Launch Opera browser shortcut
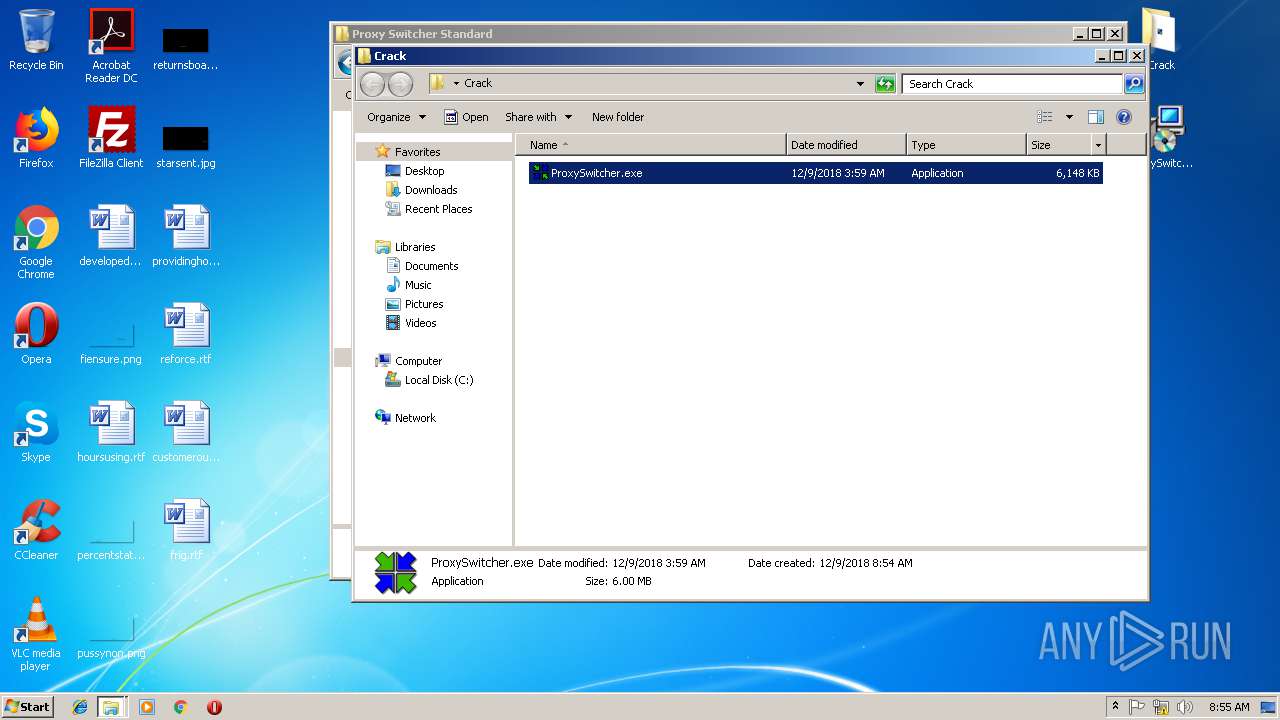 click(36, 334)
